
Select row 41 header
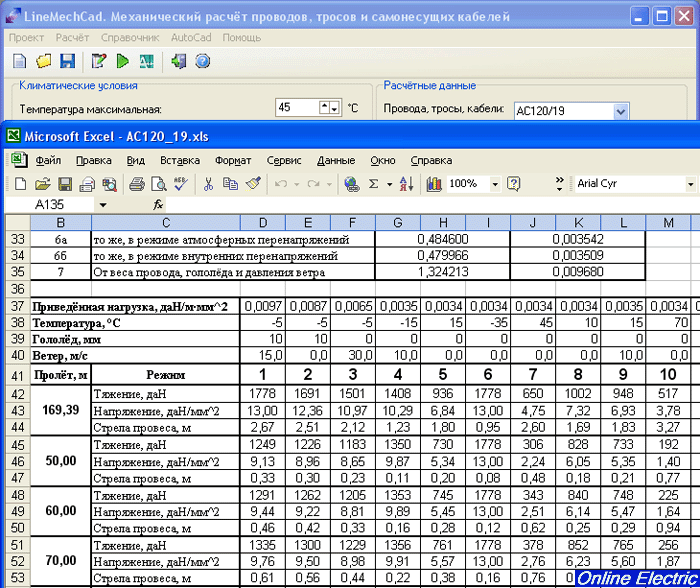(x=17, y=375)
